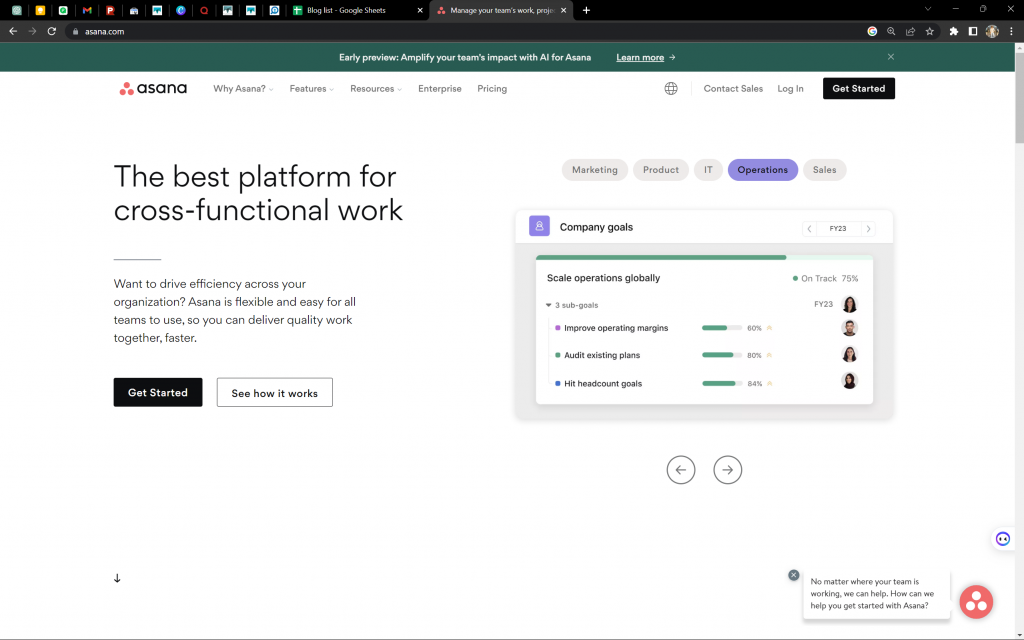
Task: Select the Marketing category pill
Action: (x=595, y=170)
